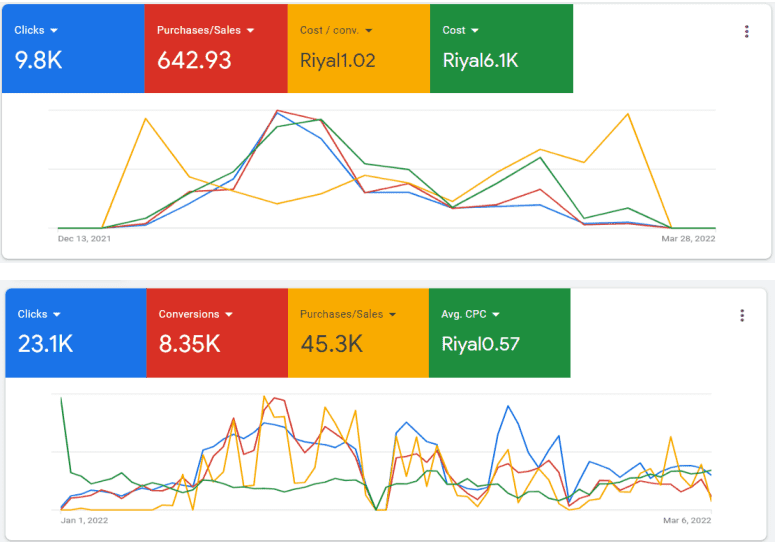
Task: Expand the yellow Purchases/Sales dropdown arrow
Action: (x=392, y=314)
